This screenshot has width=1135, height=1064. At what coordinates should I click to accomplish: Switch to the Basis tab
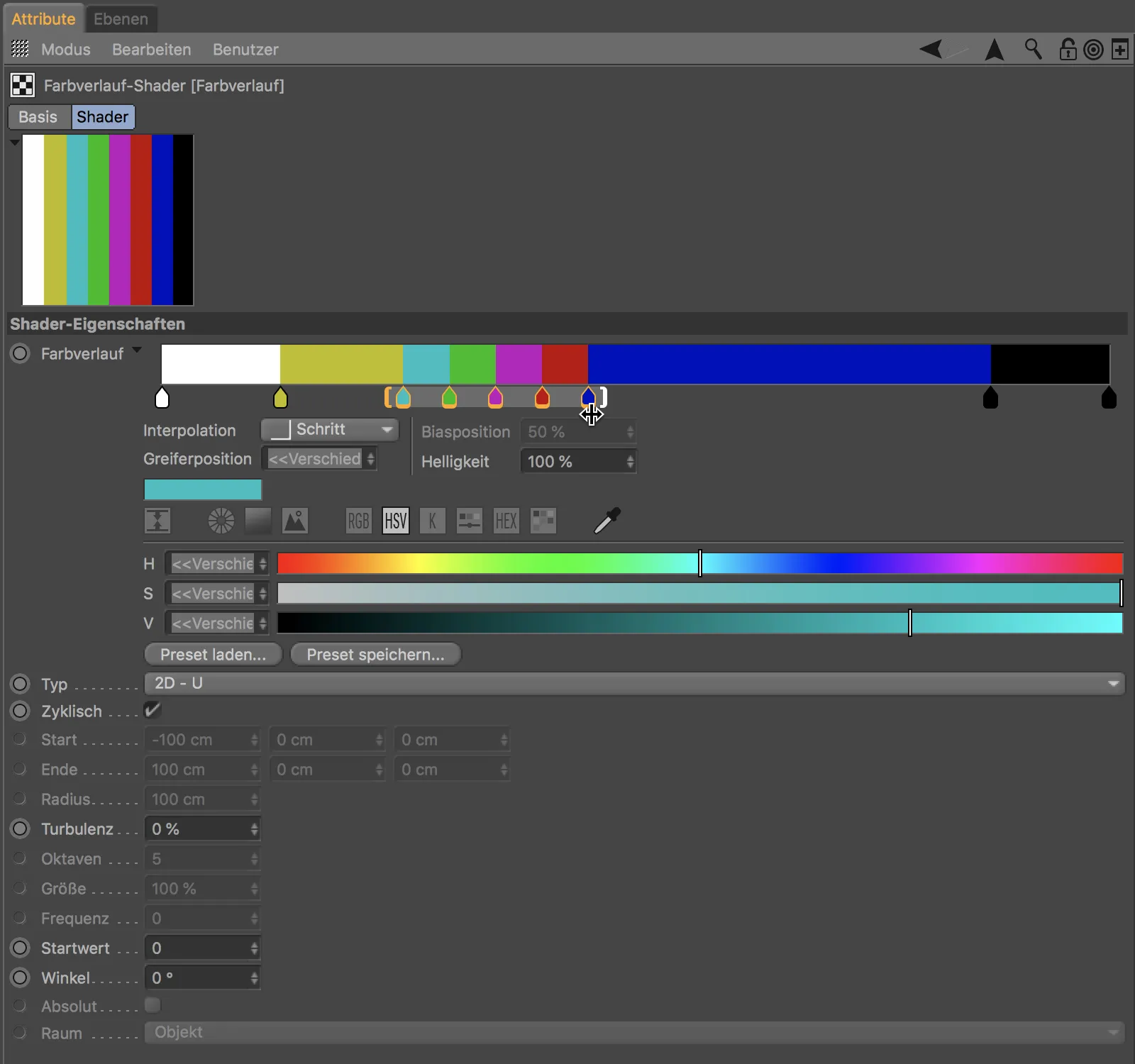pos(38,117)
